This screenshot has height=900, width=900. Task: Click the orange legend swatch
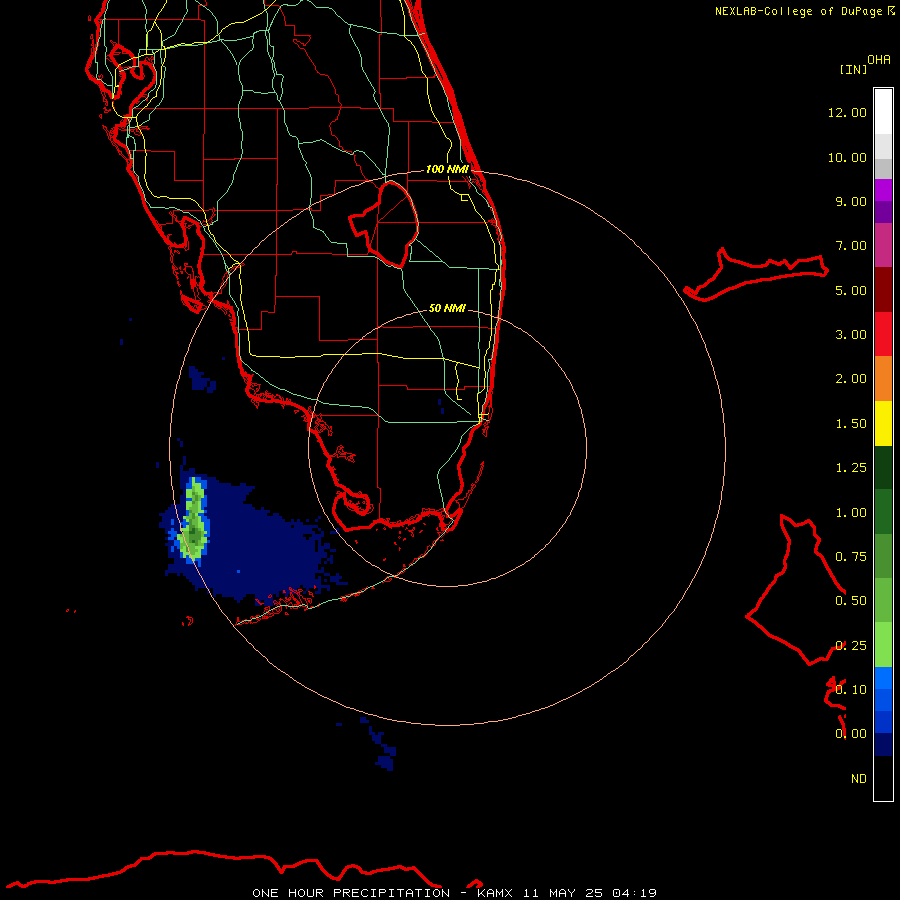point(883,378)
